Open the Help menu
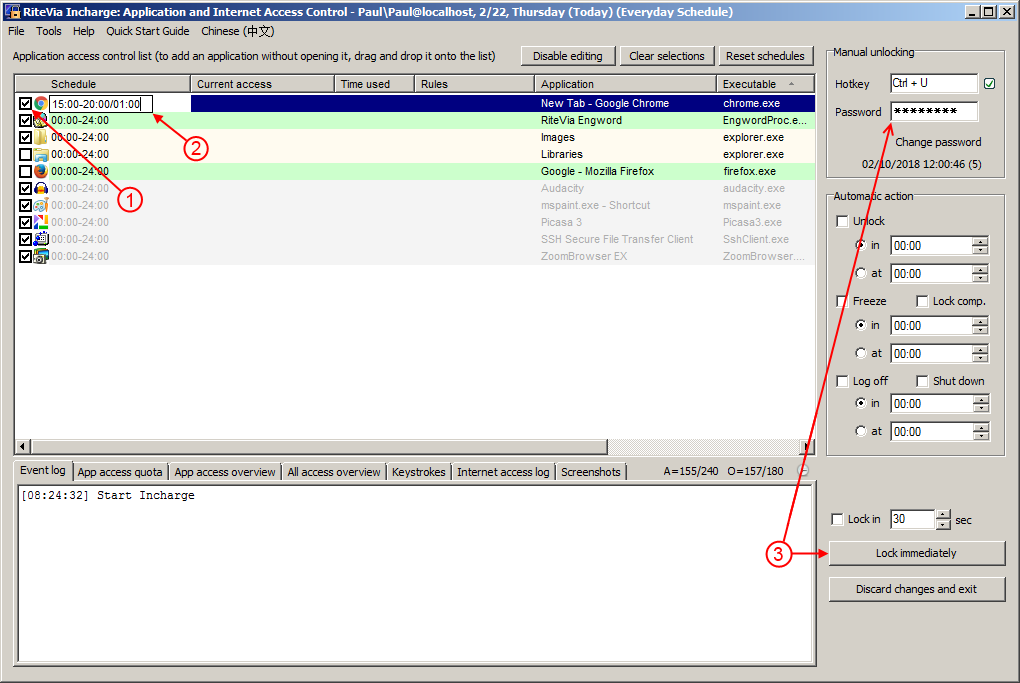Viewport: 1020px width, 683px height. click(83, 31)
